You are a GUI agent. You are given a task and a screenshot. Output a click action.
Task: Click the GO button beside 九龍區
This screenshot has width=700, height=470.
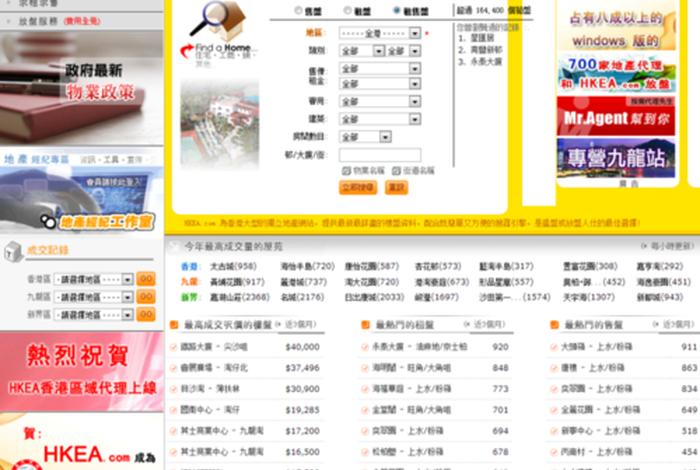point(146,297)
